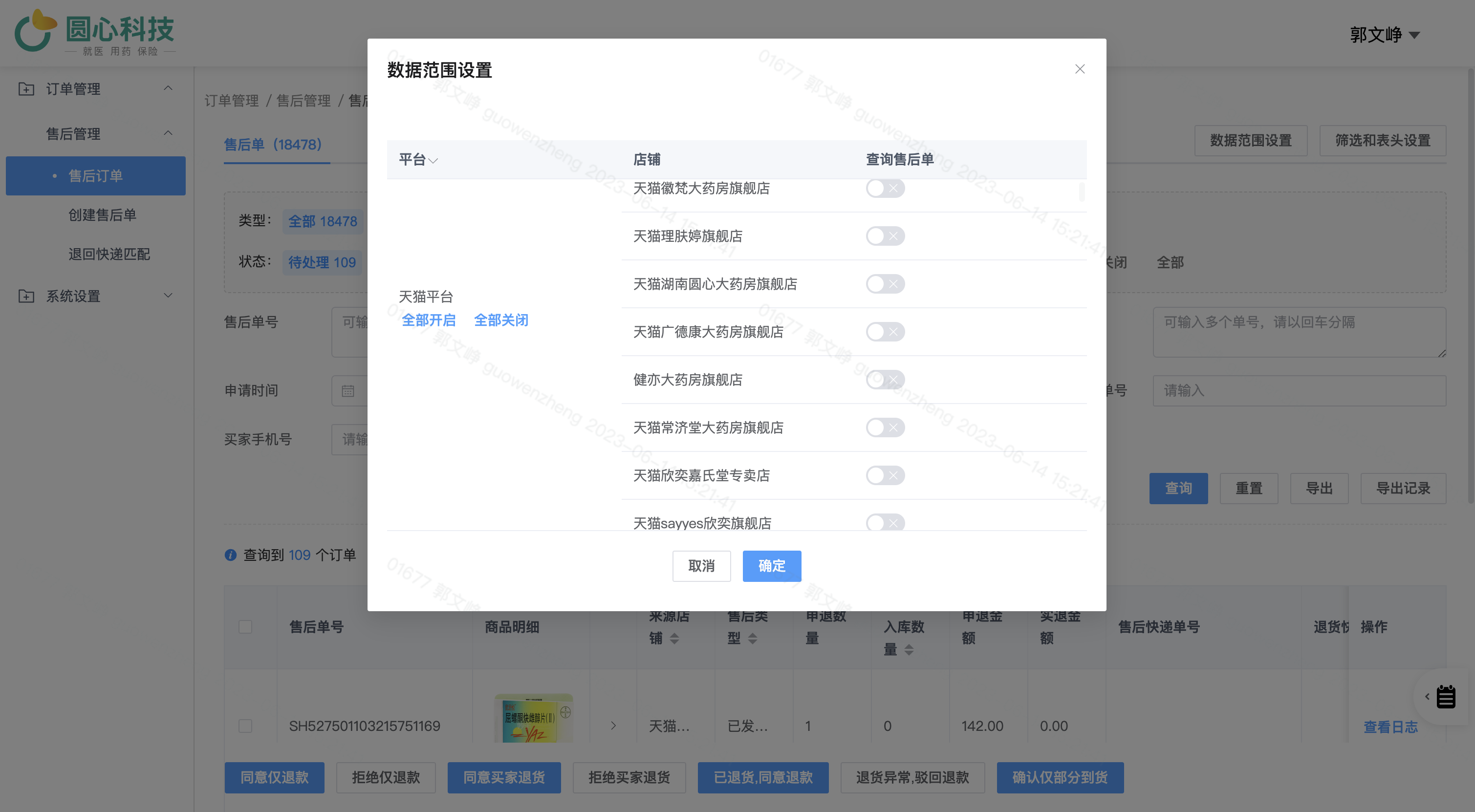Close the 数据范围设置 dialog with X
The width and height of the screenshot is (1475, 812).
[x=1080, y=69]
